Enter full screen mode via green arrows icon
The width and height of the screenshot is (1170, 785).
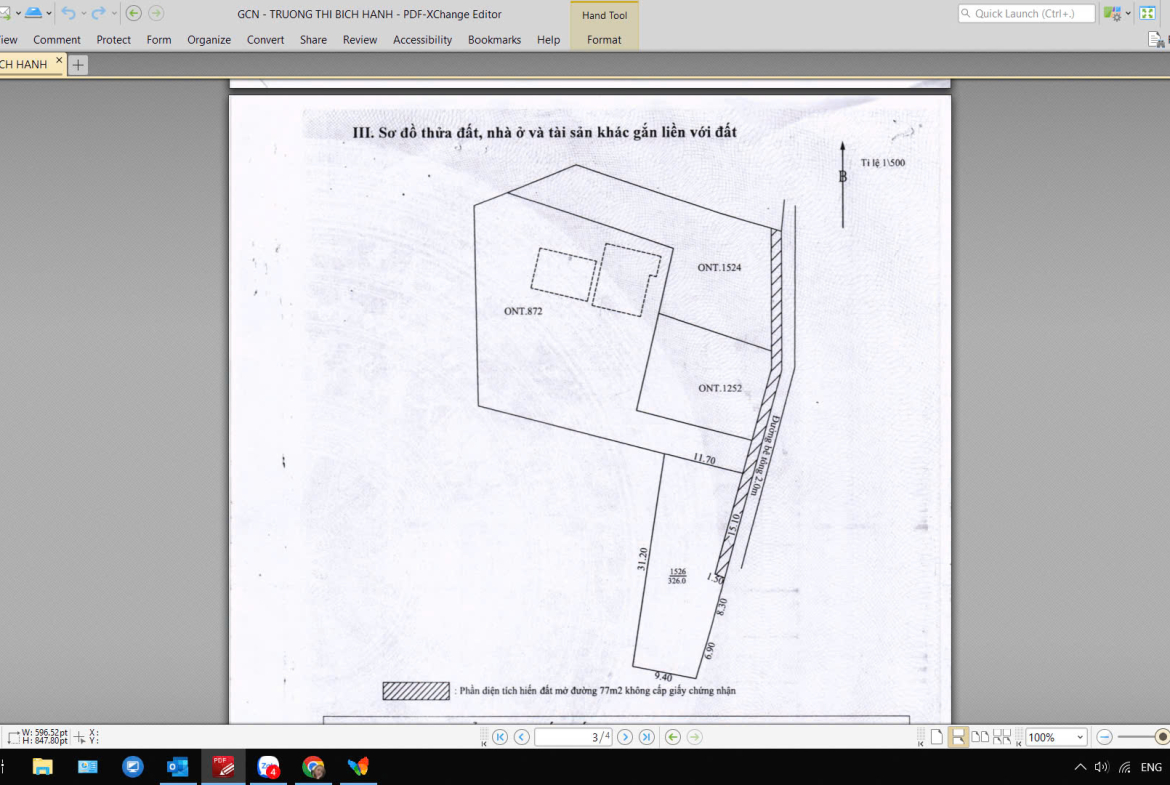click(1148, 13)
